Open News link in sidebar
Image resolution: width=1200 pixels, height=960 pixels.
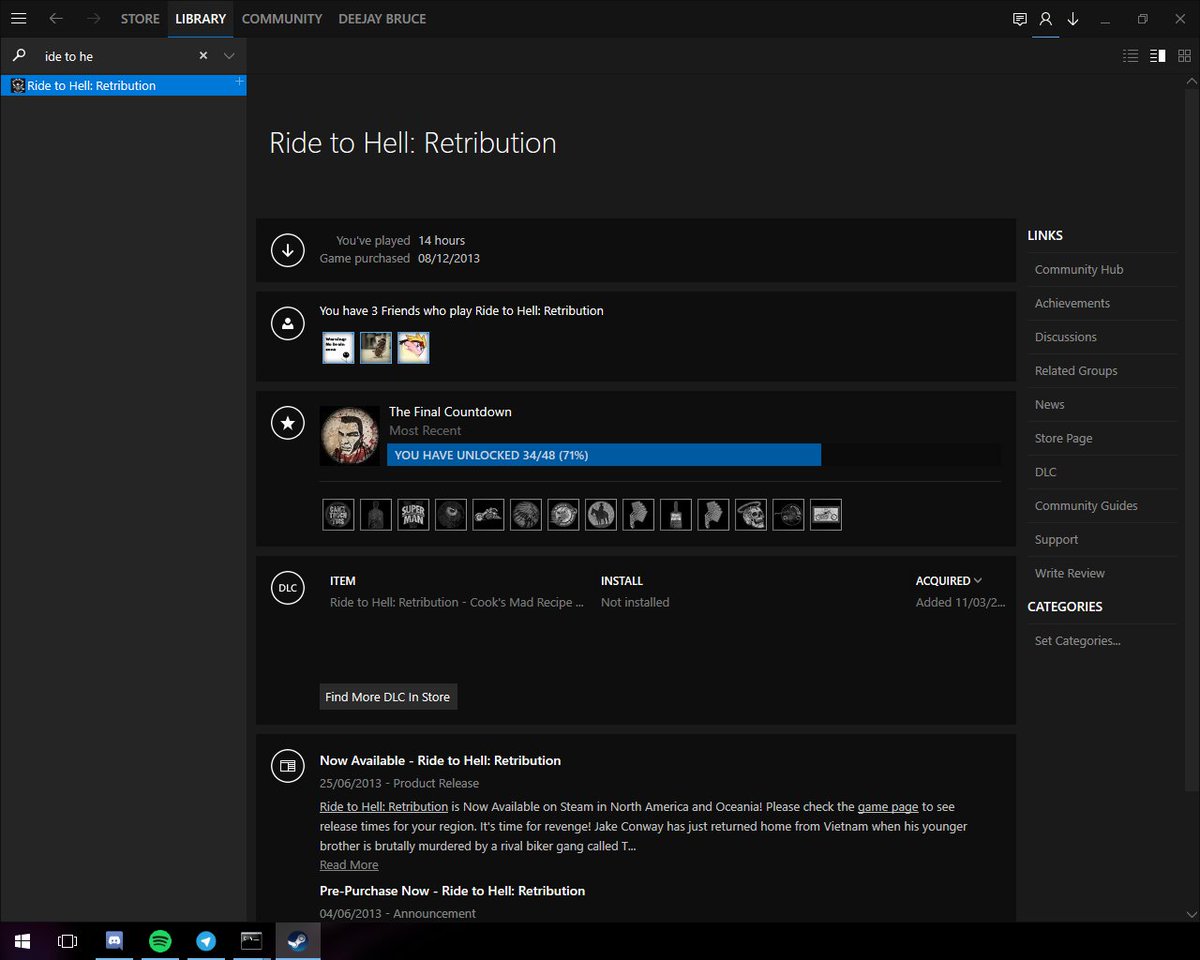[x=1050, y=404]
